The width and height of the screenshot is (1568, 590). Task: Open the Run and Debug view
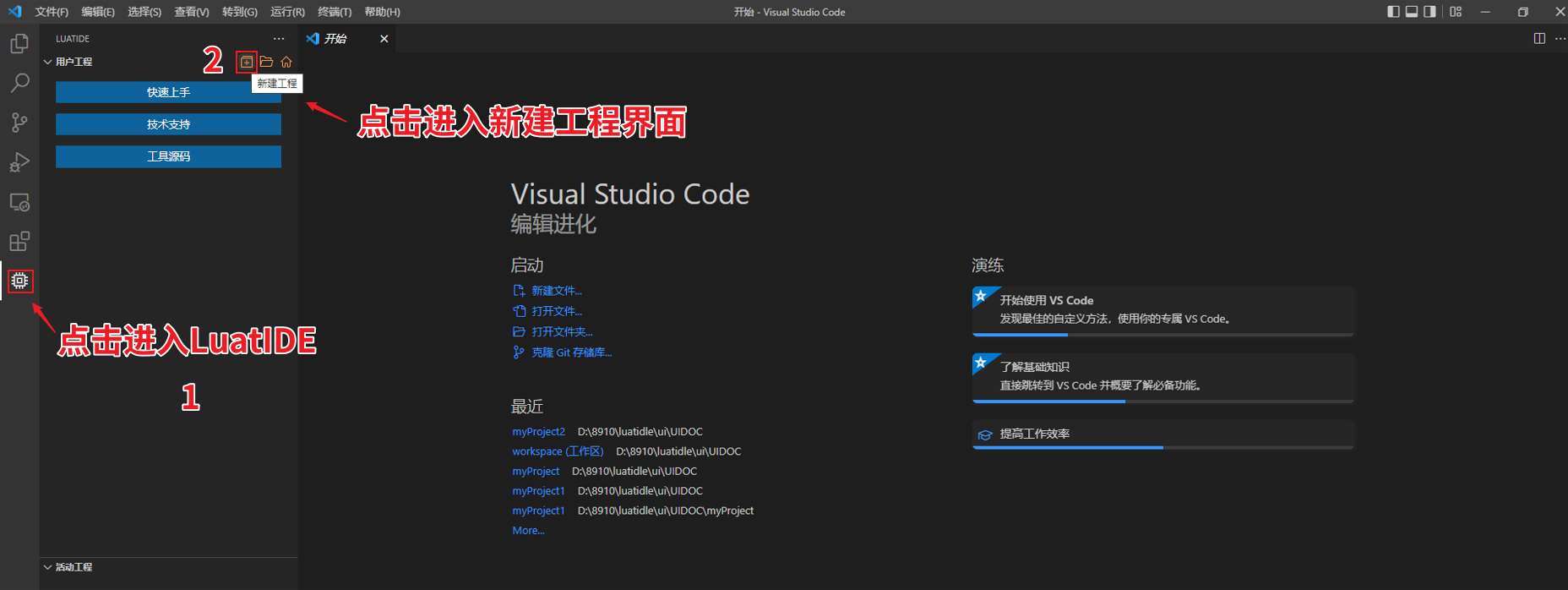click(19, 162)
